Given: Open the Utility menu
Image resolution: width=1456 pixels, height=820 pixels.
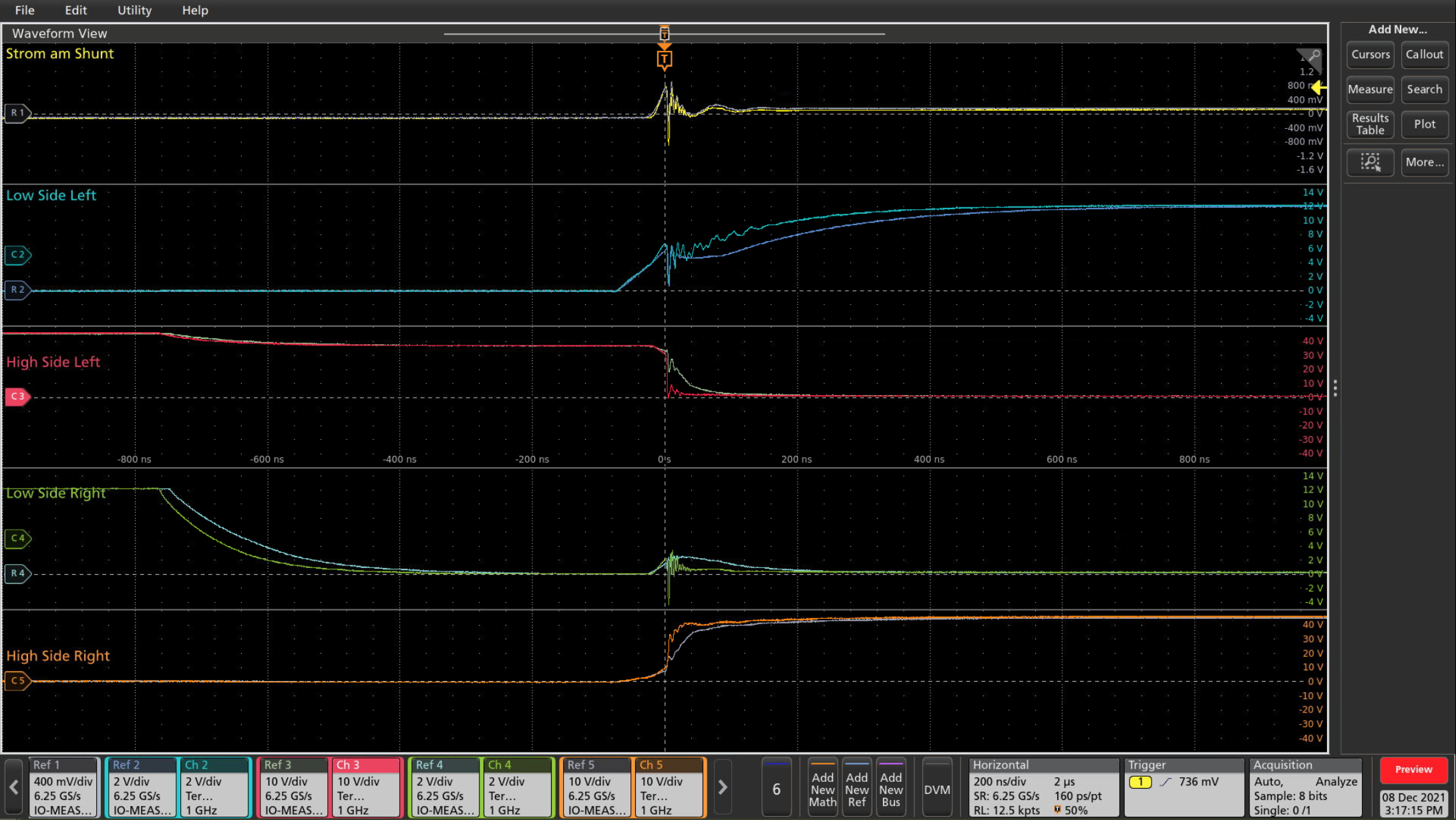Looking at the screenshot, I should click(x=134, y=10).
